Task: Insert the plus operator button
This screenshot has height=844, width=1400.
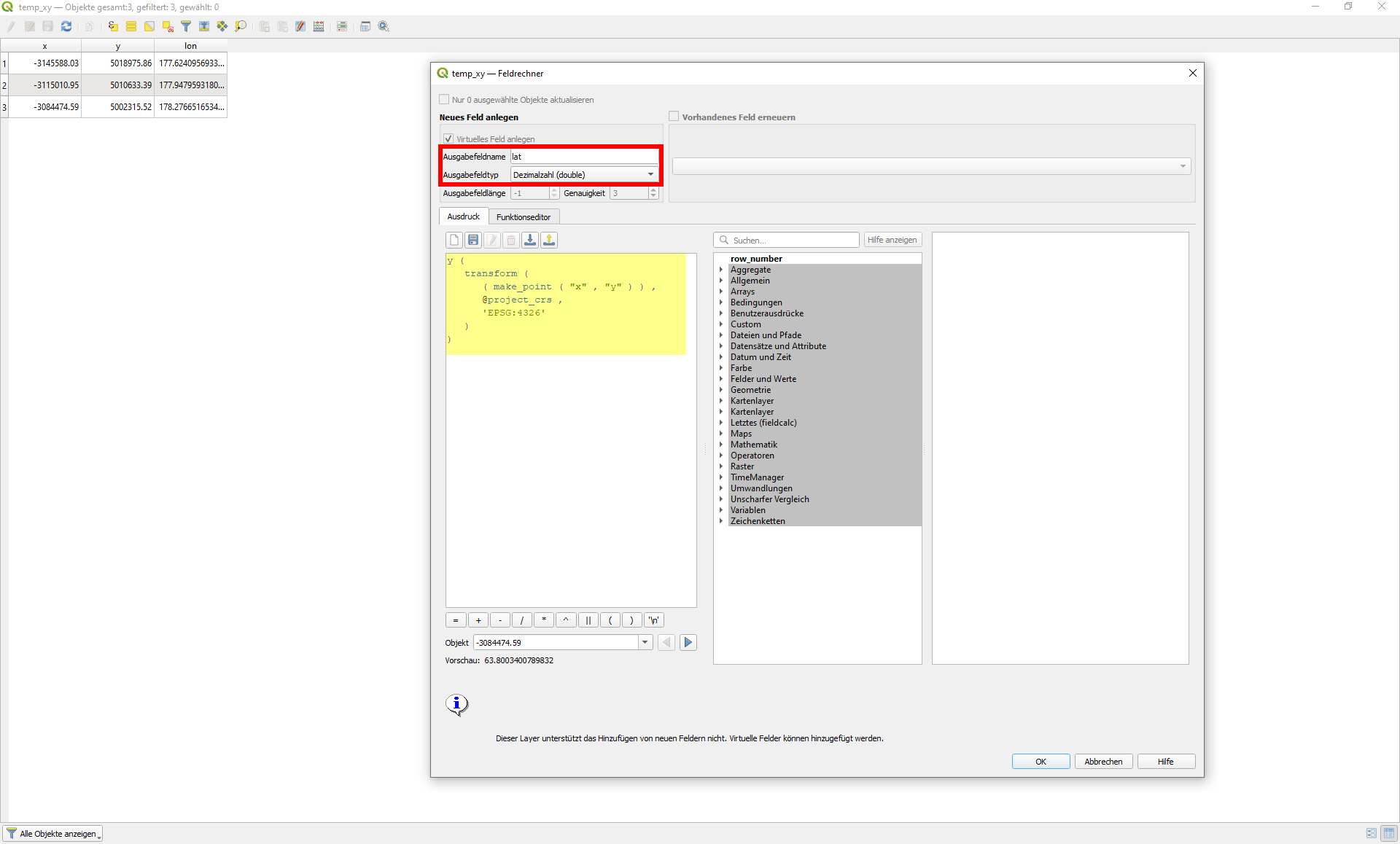Action: [x=478, y=620]
